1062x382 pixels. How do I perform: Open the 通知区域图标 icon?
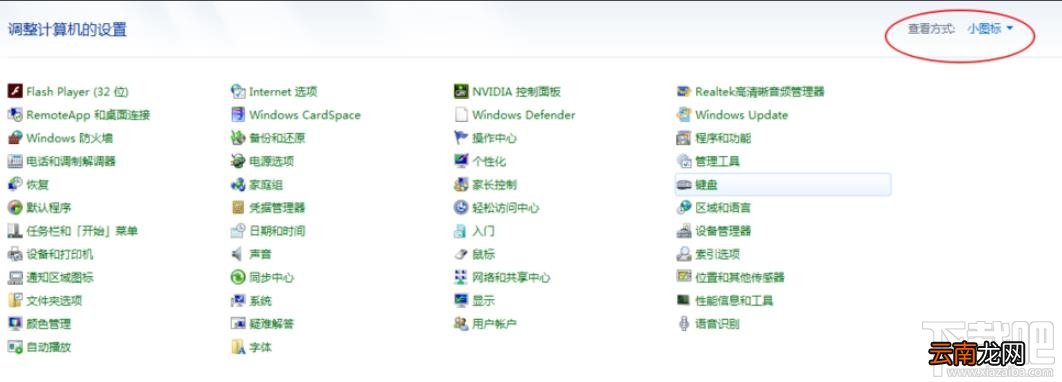(15, 277)
